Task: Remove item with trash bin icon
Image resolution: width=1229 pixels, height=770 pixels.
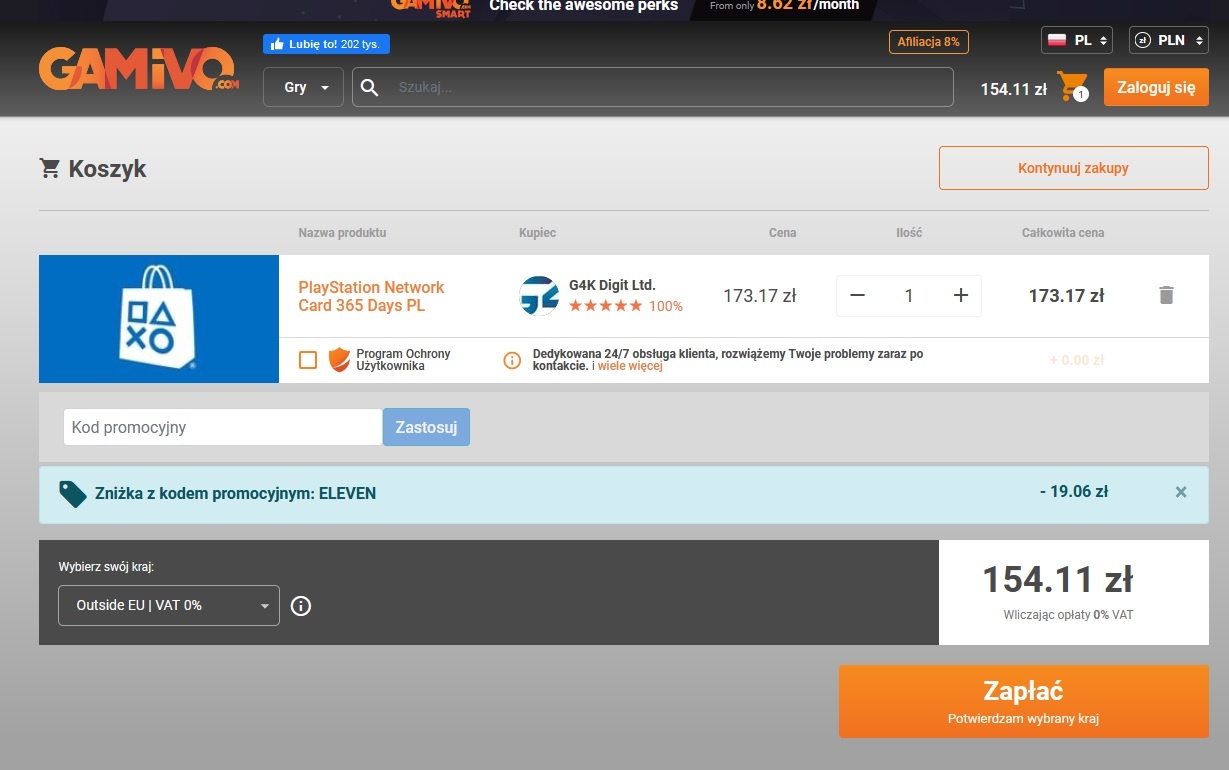Action: (1166, 295)
